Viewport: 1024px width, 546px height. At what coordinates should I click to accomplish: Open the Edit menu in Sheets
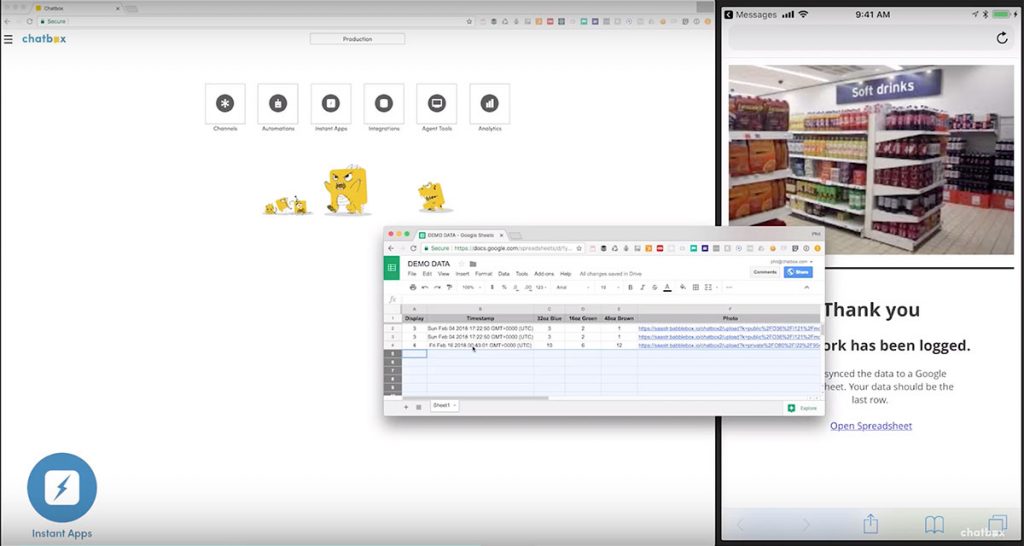427,274
